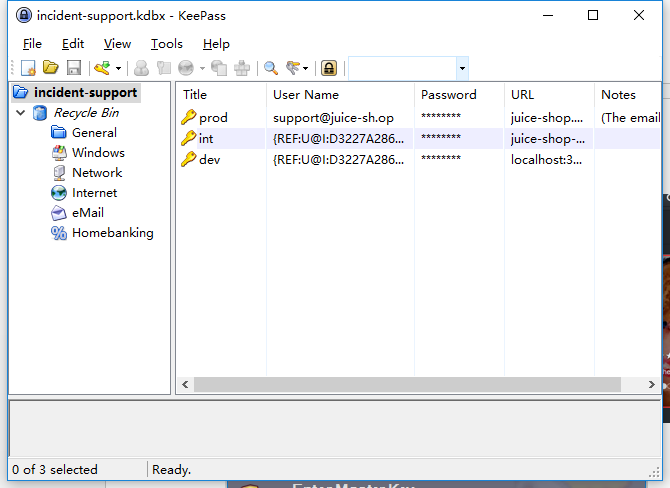Screen dimensions: 670x488
Task: Click the URL column header
Action: click(x=549, y=94)
